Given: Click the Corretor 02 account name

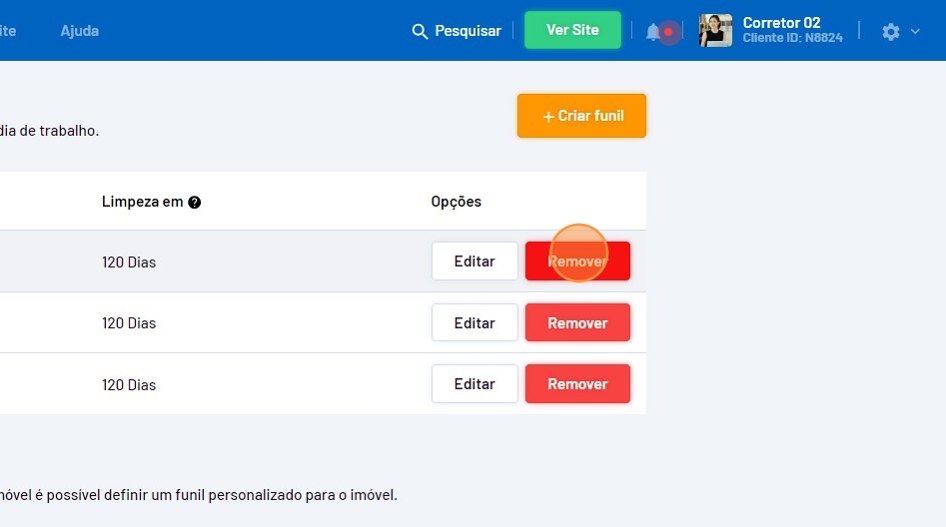Looking at the screenshot, I should click(781, 23).
